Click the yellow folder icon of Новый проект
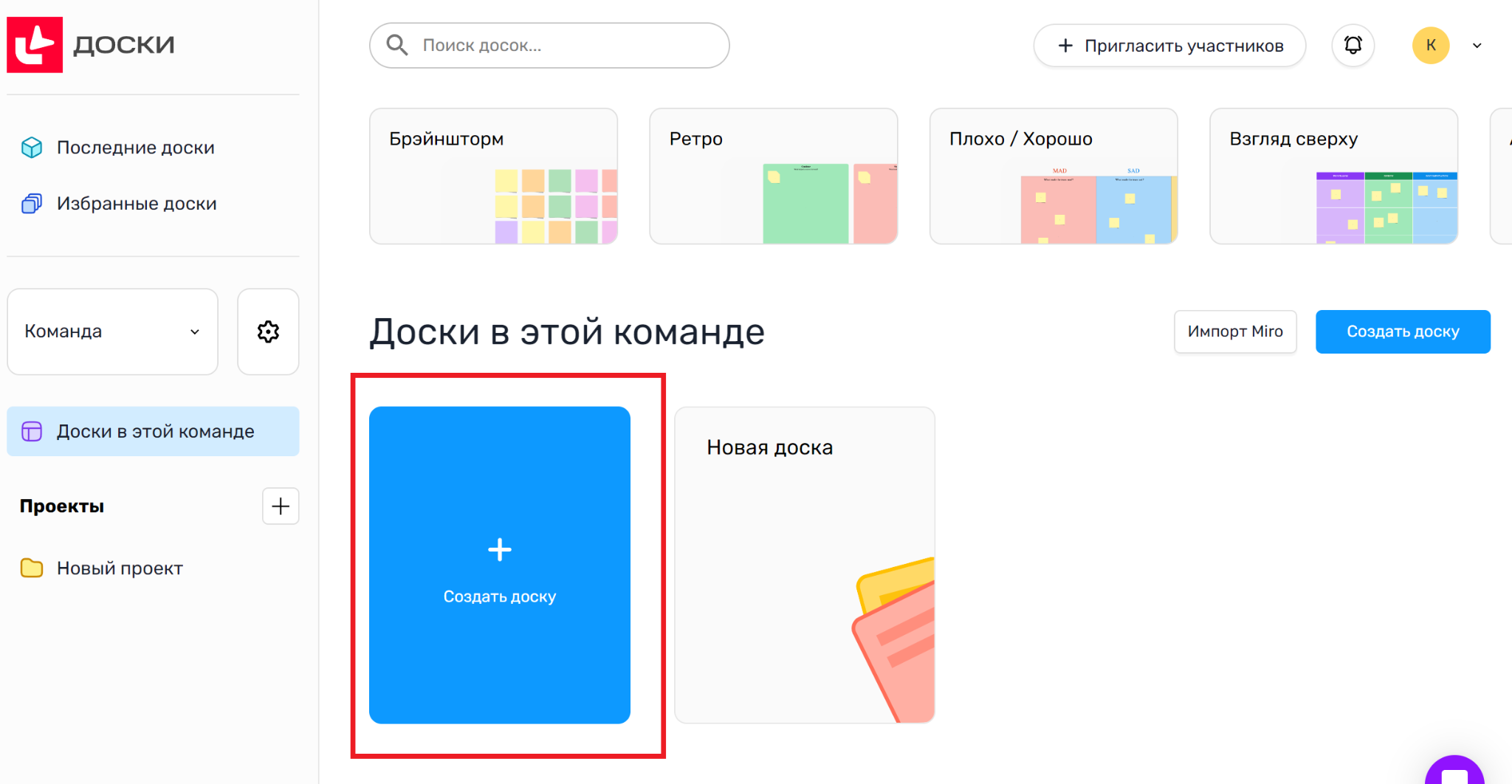 [x=32, y=568]
